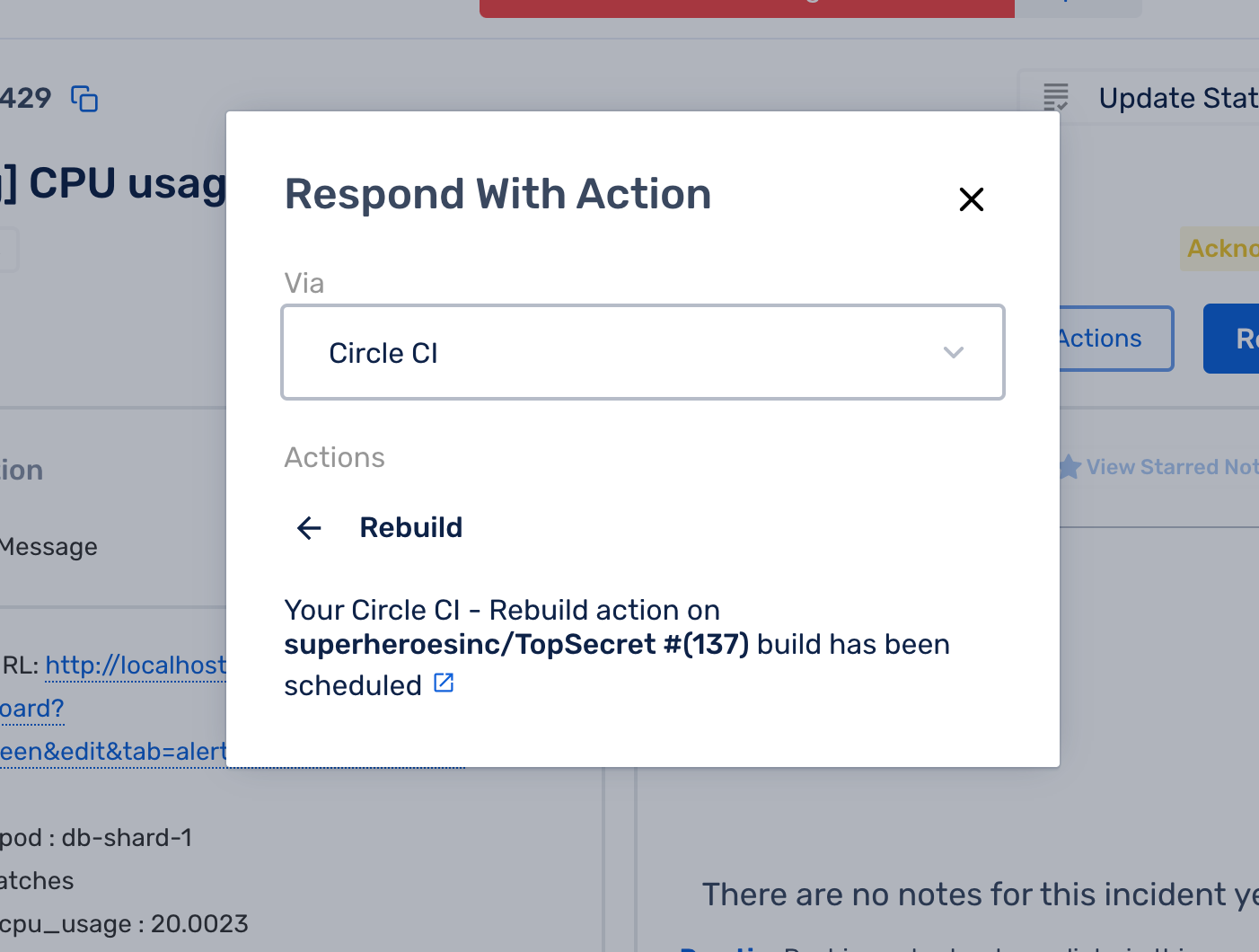Screen dimensions: 1259x952
Task: Click the back arrow beside Rebuild
Action: coord(309,528)
